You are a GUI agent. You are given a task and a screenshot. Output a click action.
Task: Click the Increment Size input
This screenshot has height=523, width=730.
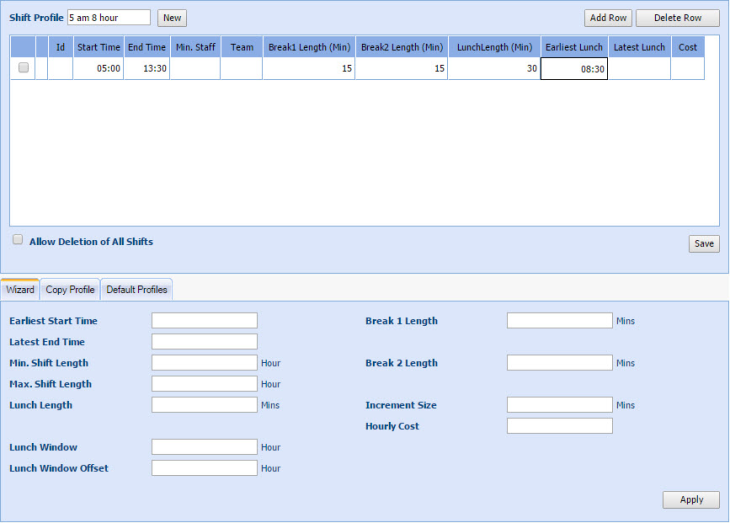[x=559, y=405]
